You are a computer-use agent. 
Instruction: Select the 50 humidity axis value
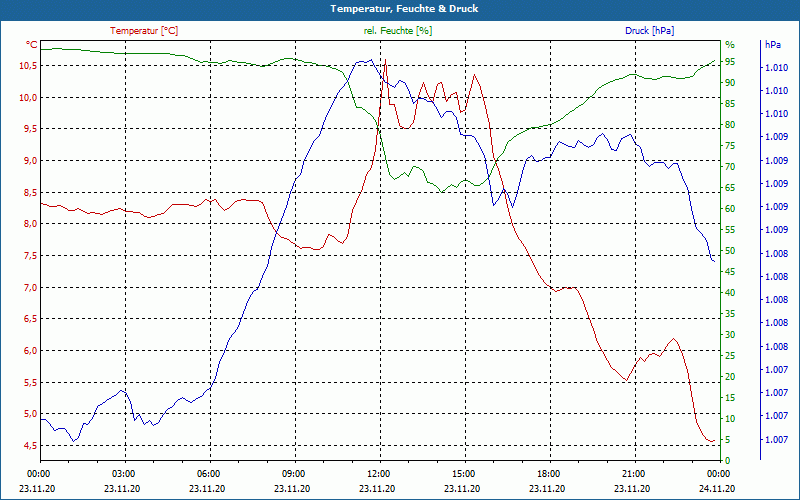[730, 251]
